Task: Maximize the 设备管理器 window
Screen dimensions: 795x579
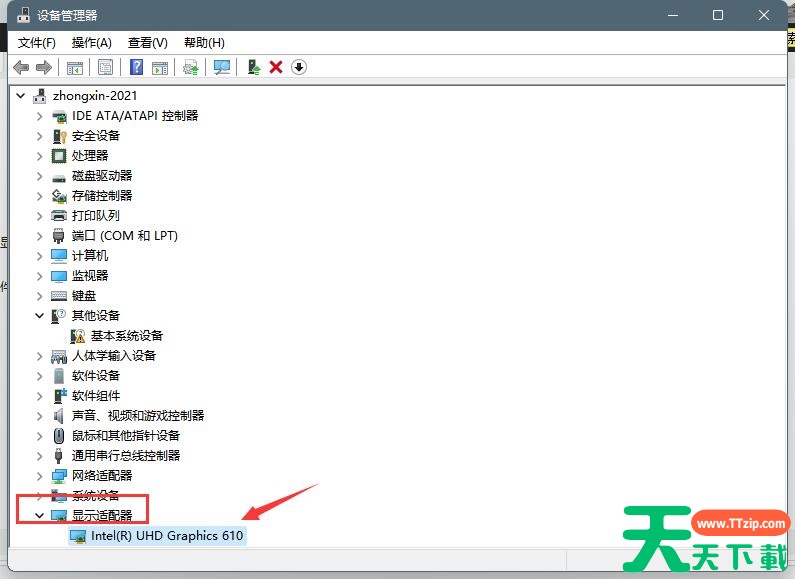Action: click(718, 15)
